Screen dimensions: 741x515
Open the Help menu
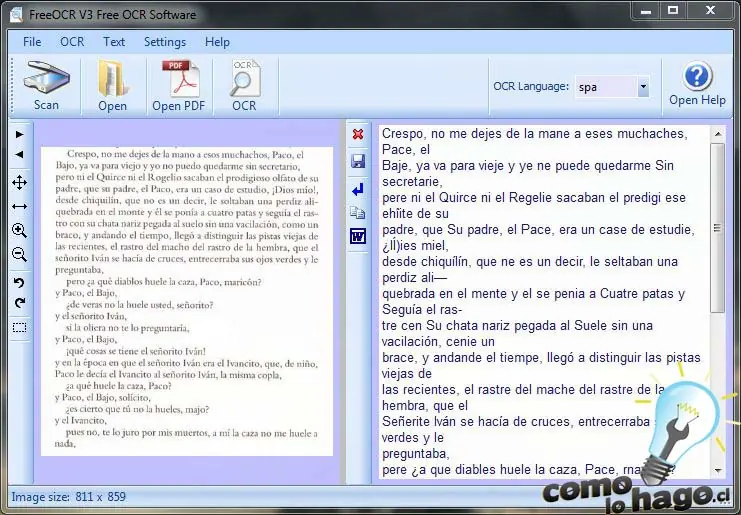217,42
